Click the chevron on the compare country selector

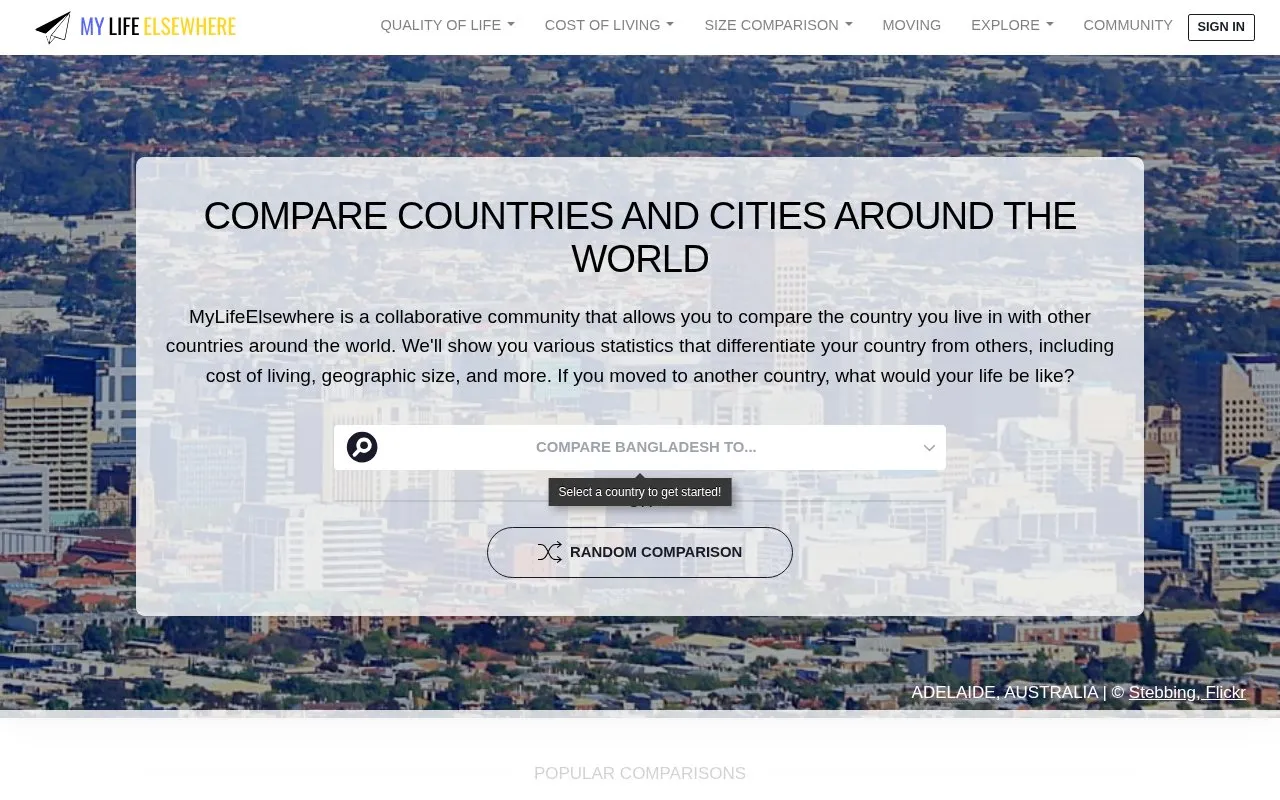(x=929, y=448)
